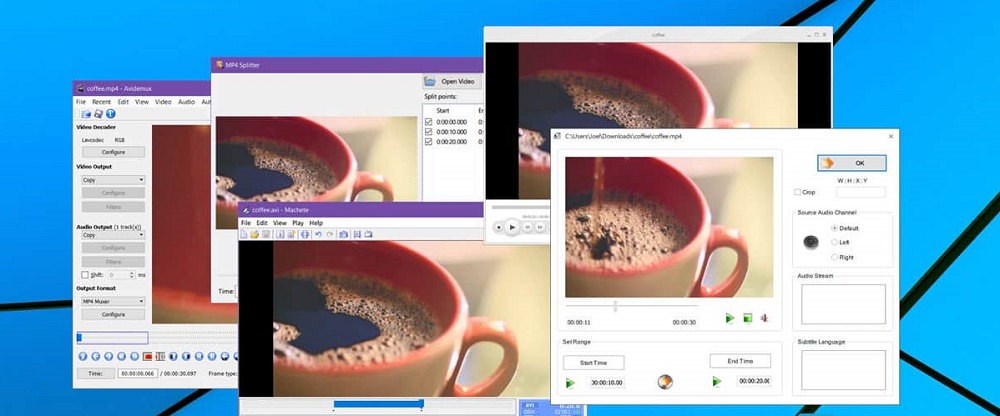The height and width of the screenshot is (416, 1000).
Task: Click green Play icon under cutter preview
Action: point(730,318)
